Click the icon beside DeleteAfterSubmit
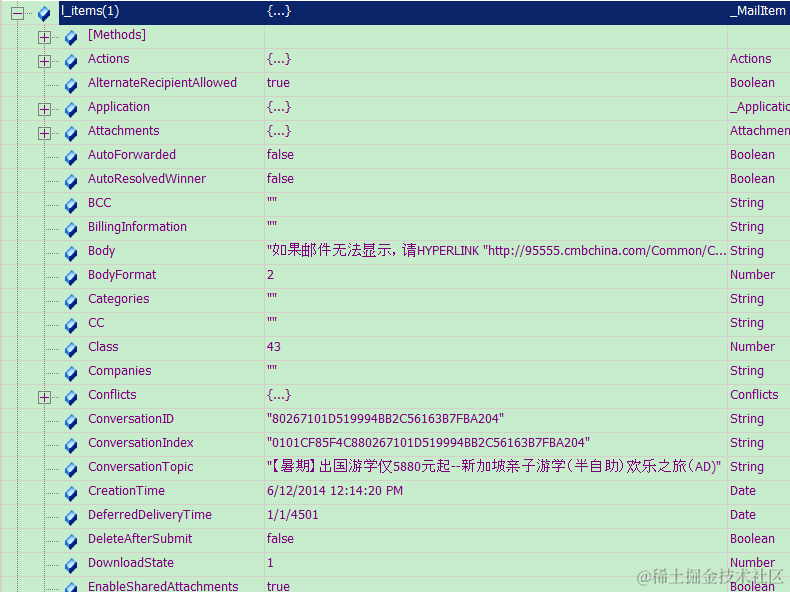 tap(71, 542)
